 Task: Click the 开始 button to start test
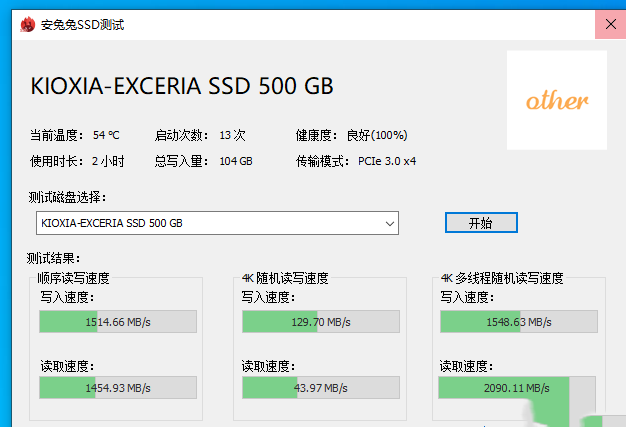coord(481,223)
